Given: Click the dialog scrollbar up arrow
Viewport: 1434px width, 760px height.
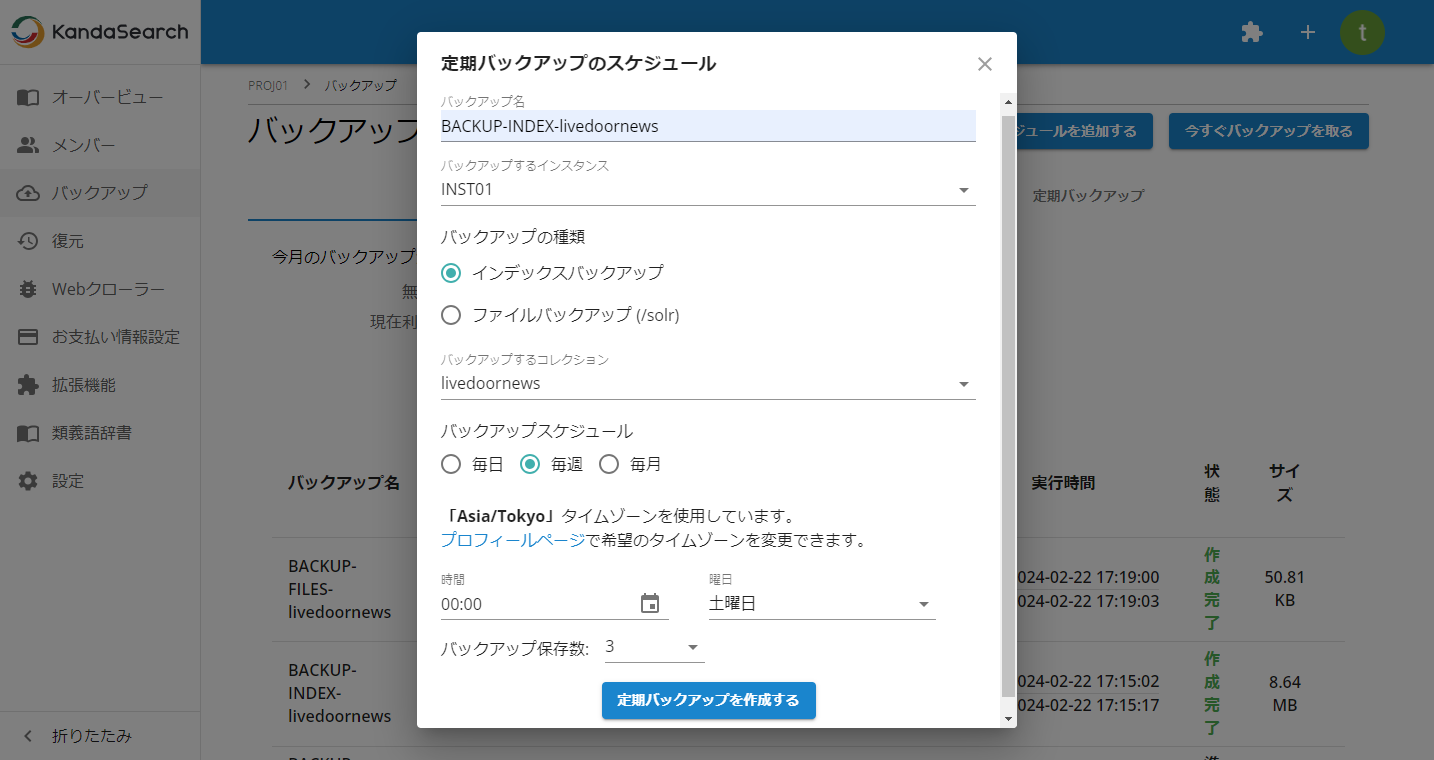Looking at the screenshot, I should (1008, 102).
